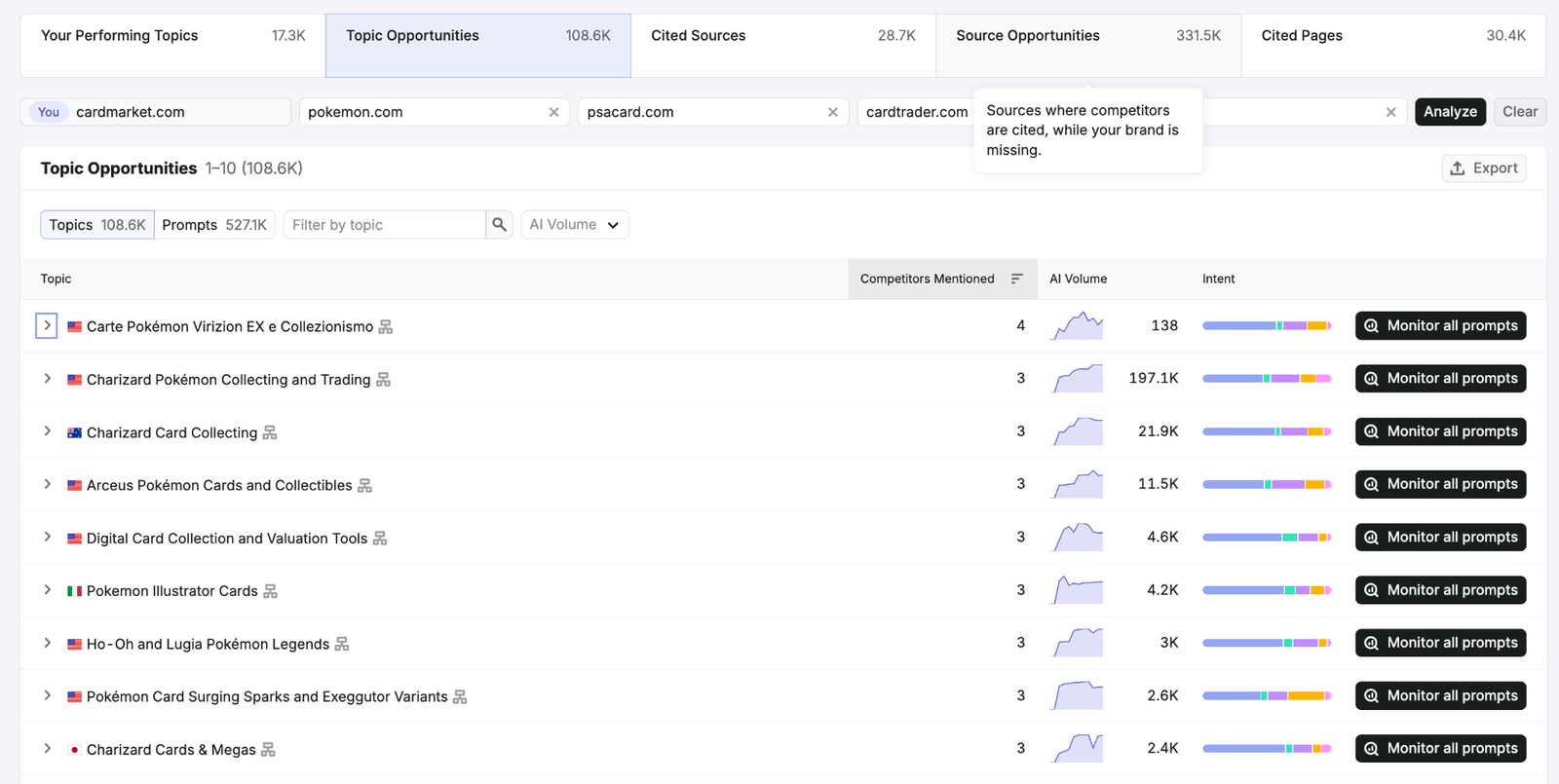
Task: Switch to Source Opportunities tab
Action: 1088,46
